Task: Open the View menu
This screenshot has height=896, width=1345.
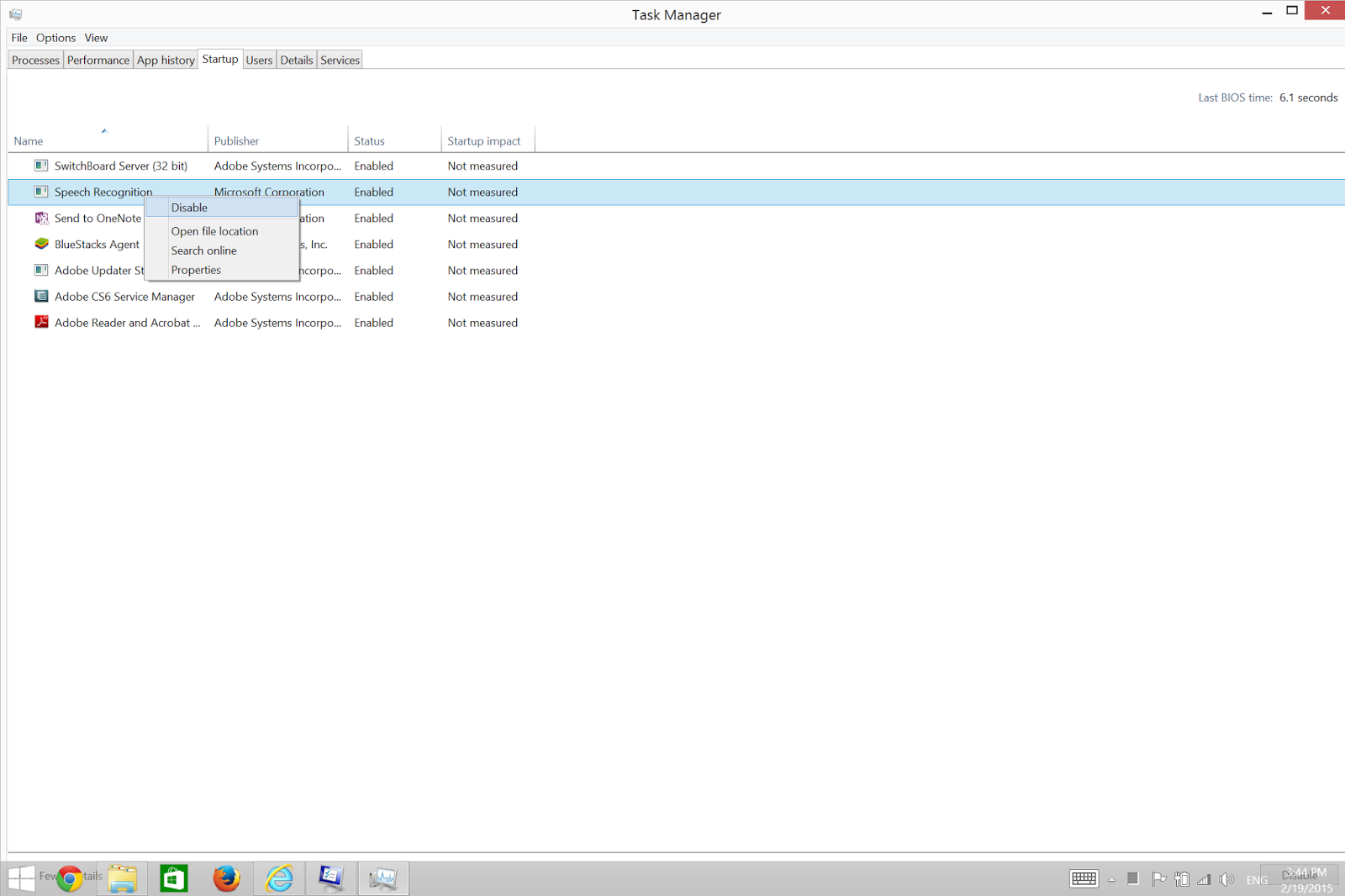Action: [x=96, y=38]
